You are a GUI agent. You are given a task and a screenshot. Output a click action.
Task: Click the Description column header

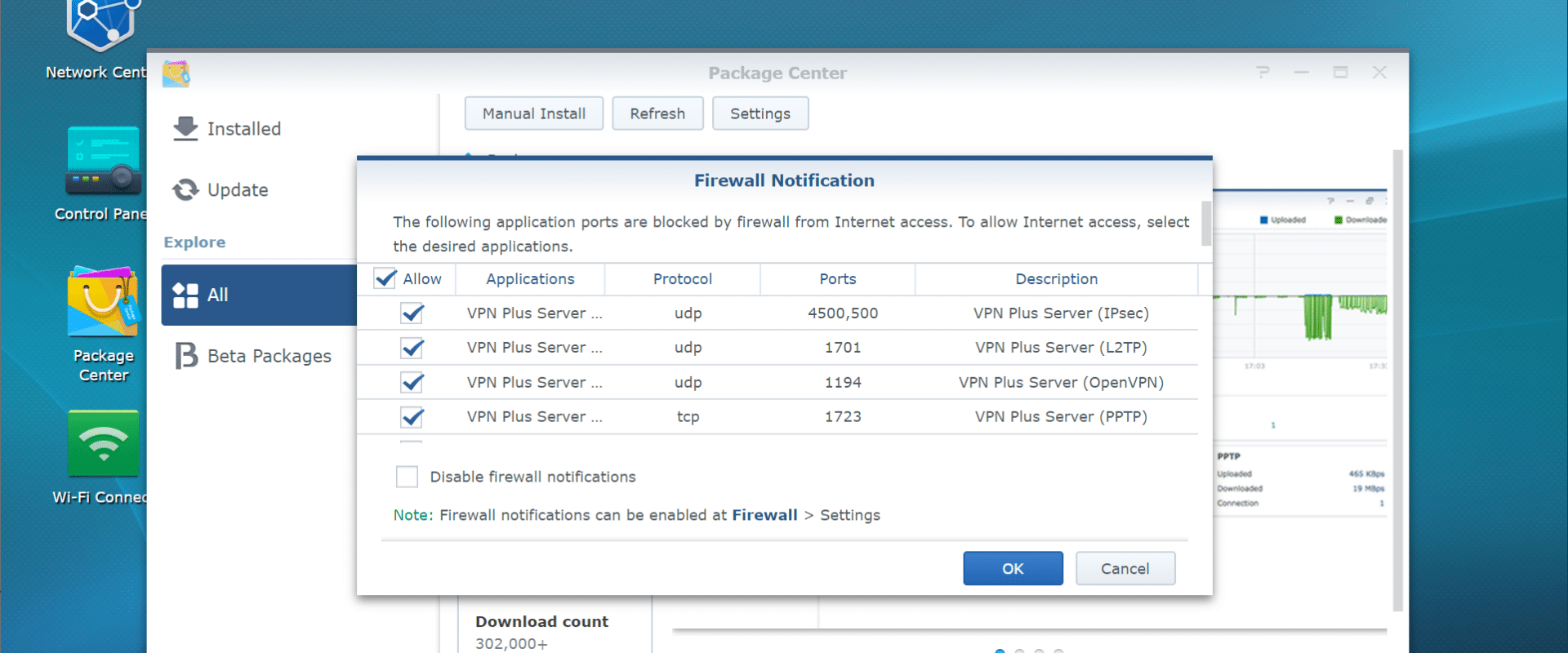pyautogui.click(x=1057, y=279)
